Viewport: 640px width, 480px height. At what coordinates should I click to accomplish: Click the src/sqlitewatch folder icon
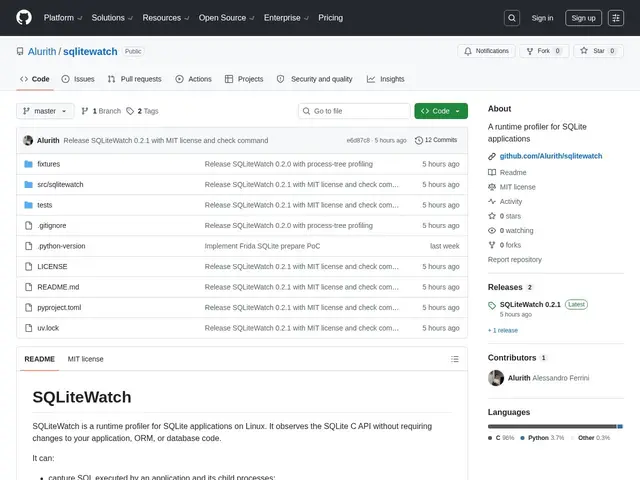click(x=29, y=184)
